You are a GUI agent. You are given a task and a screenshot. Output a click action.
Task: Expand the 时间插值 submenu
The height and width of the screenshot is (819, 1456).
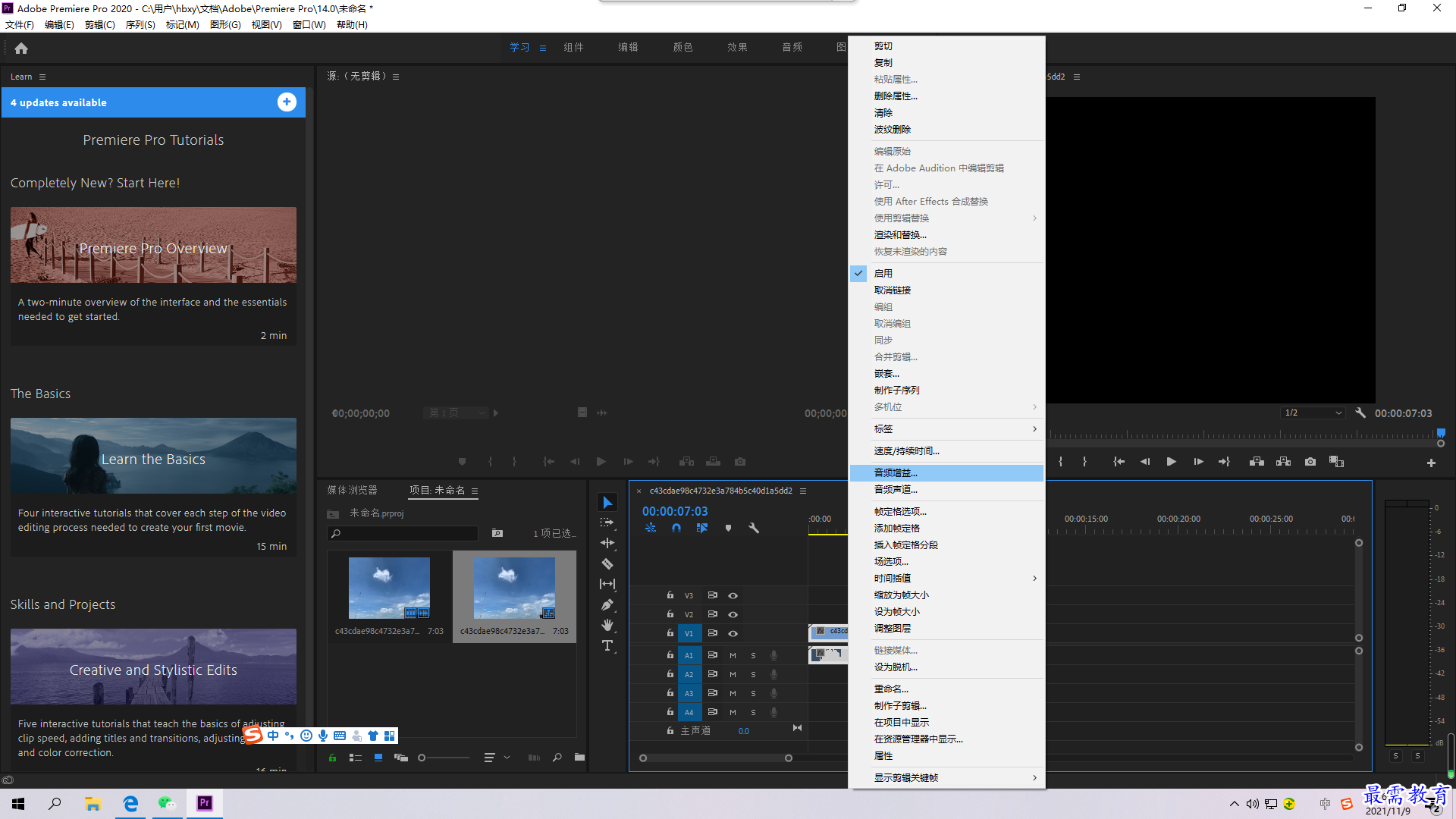[x=946, y=579]
